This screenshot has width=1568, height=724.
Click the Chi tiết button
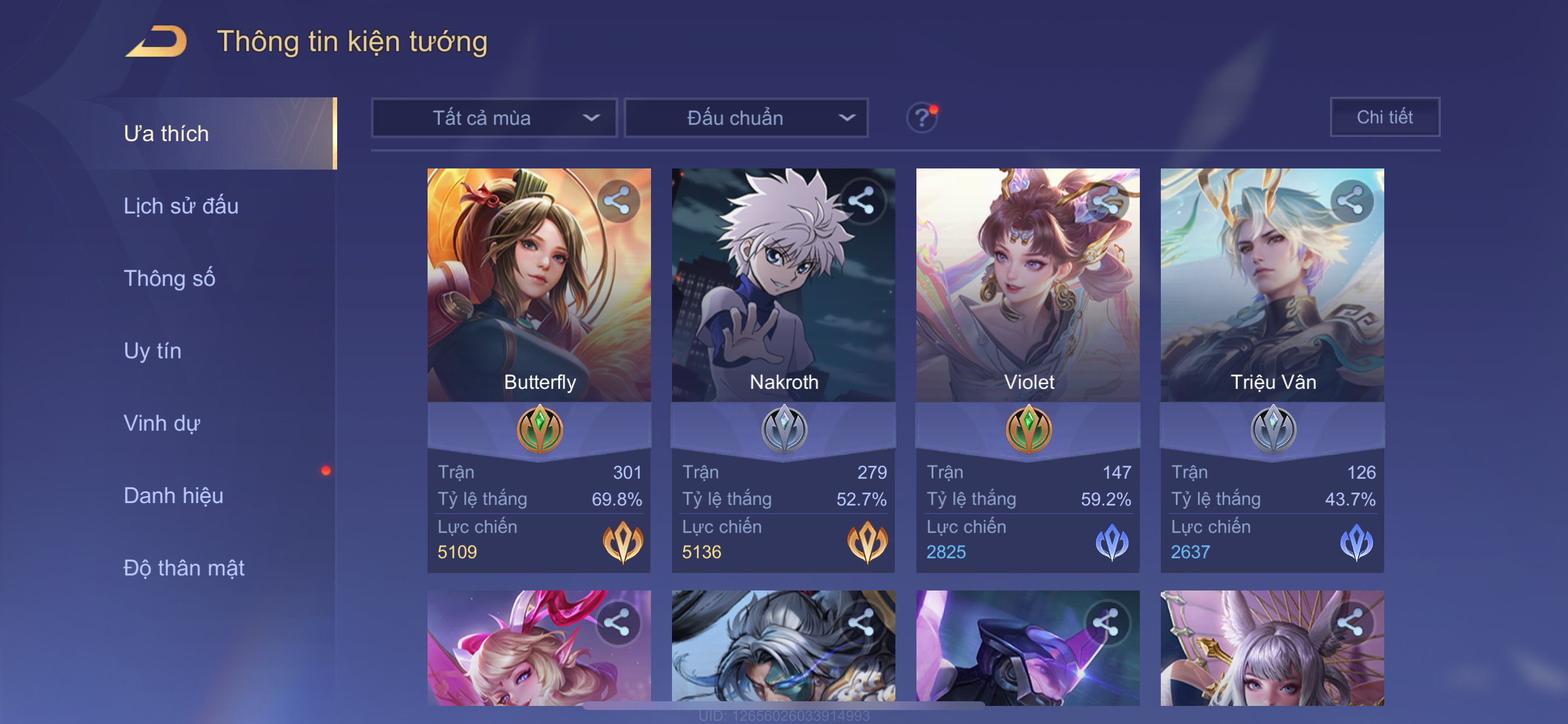[x=1385, y=117]
